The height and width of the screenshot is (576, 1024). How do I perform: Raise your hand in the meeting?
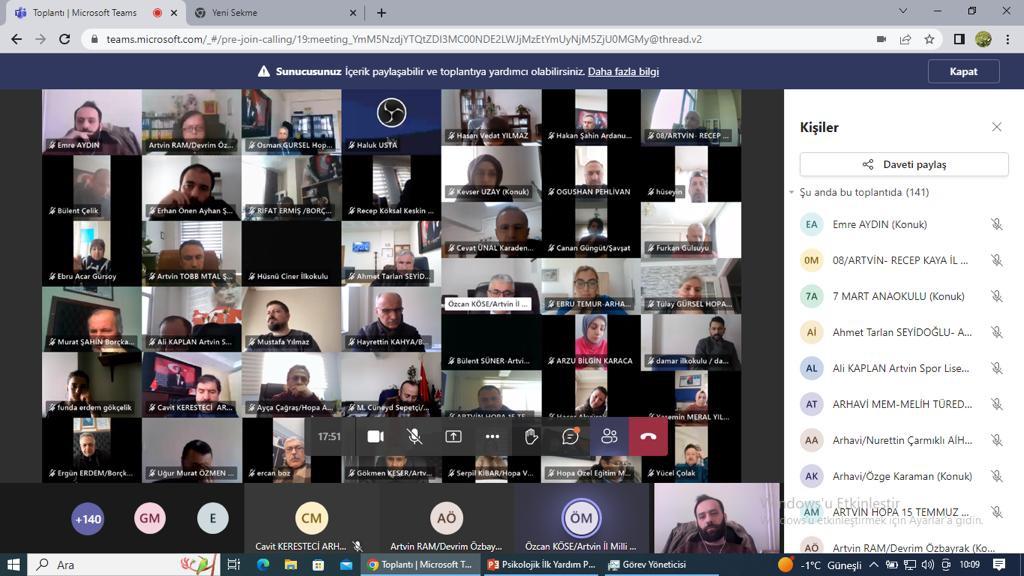tap(531, 437)
